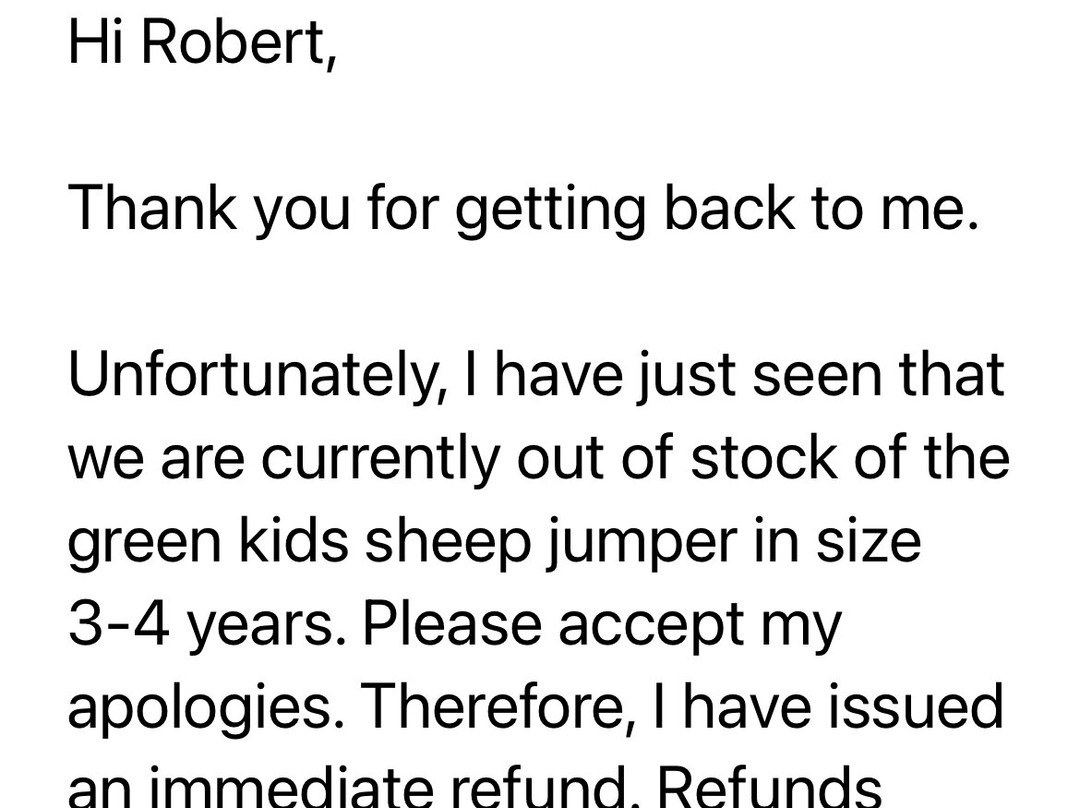Click the words 'Please accept my'
Image resolution: width=1080 pixels, height=808 pixels.
(600, 626)
